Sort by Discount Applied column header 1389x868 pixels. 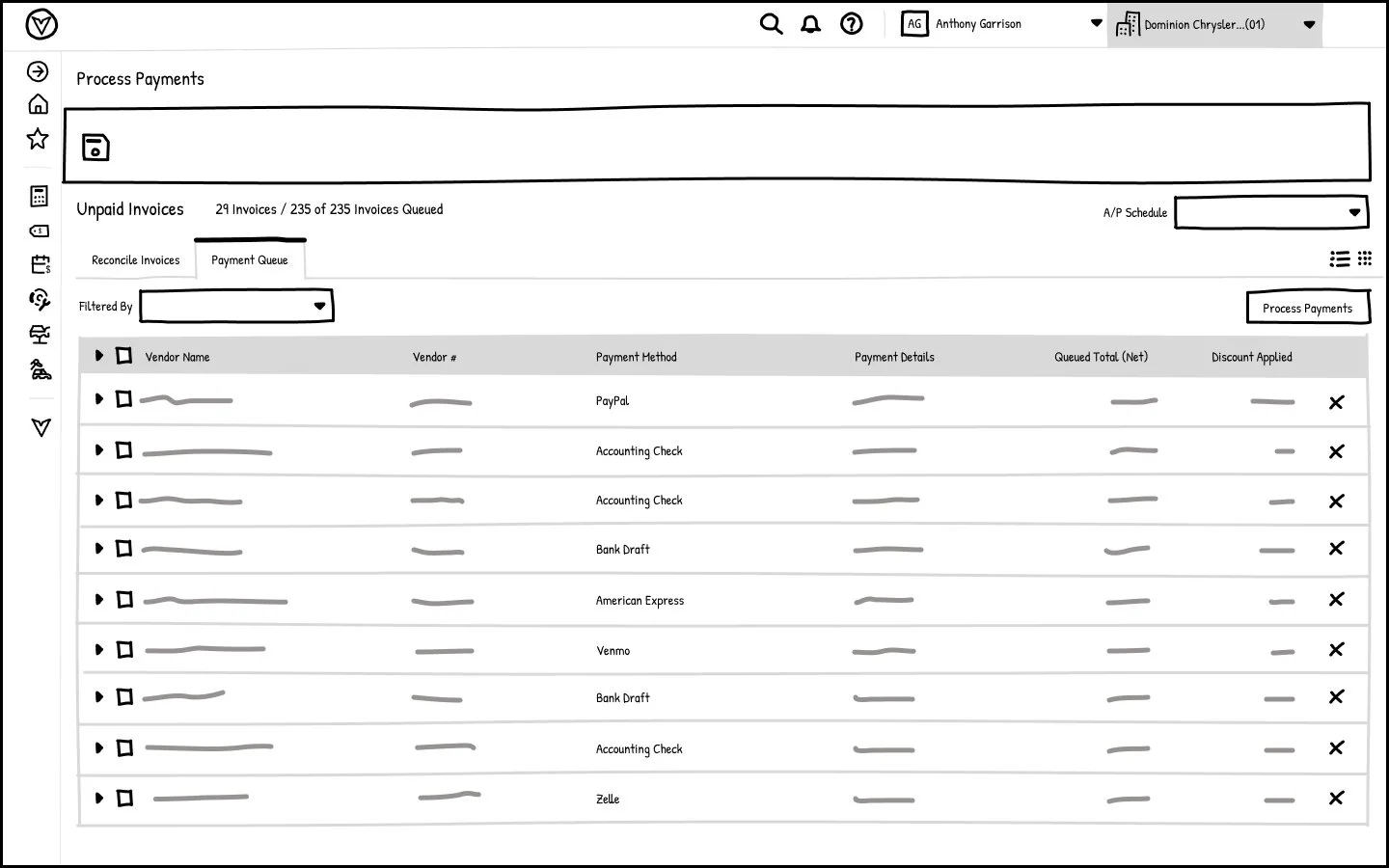[x=1252, y=357]
